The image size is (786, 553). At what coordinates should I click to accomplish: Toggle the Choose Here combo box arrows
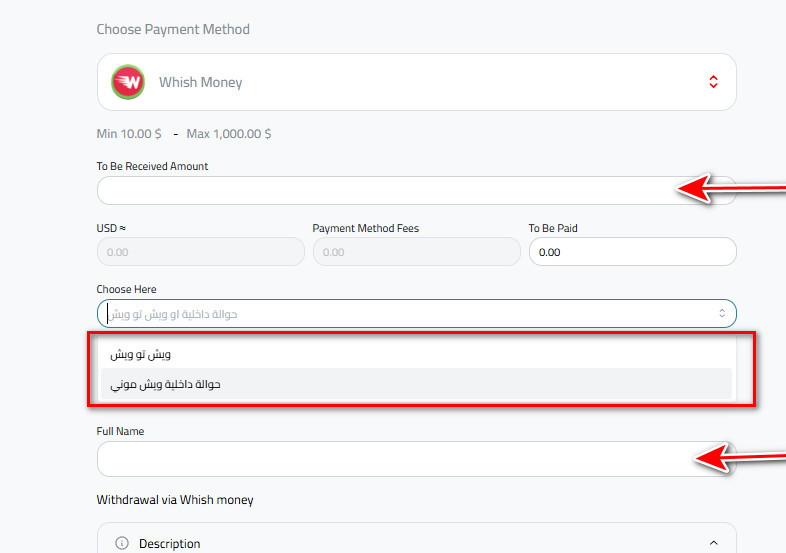point(722,313)
